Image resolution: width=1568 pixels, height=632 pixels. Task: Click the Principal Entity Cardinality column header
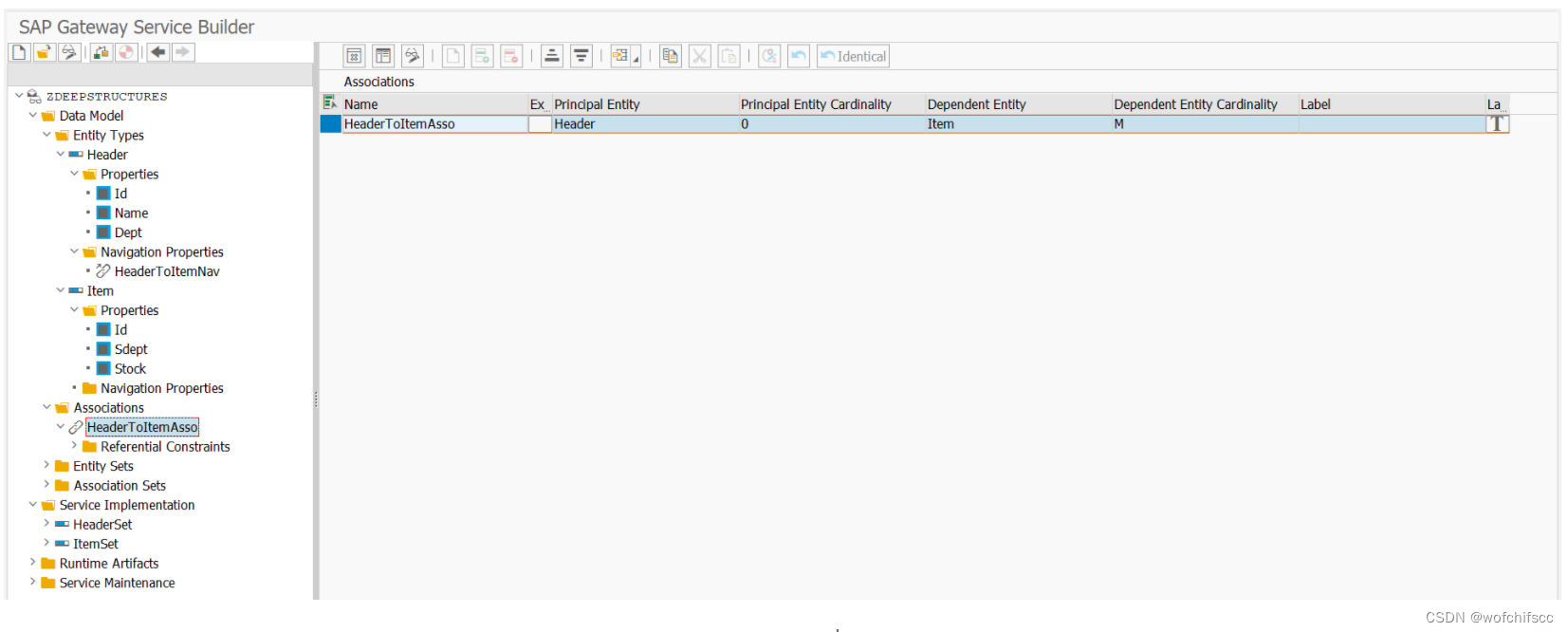tap(831, 103)
